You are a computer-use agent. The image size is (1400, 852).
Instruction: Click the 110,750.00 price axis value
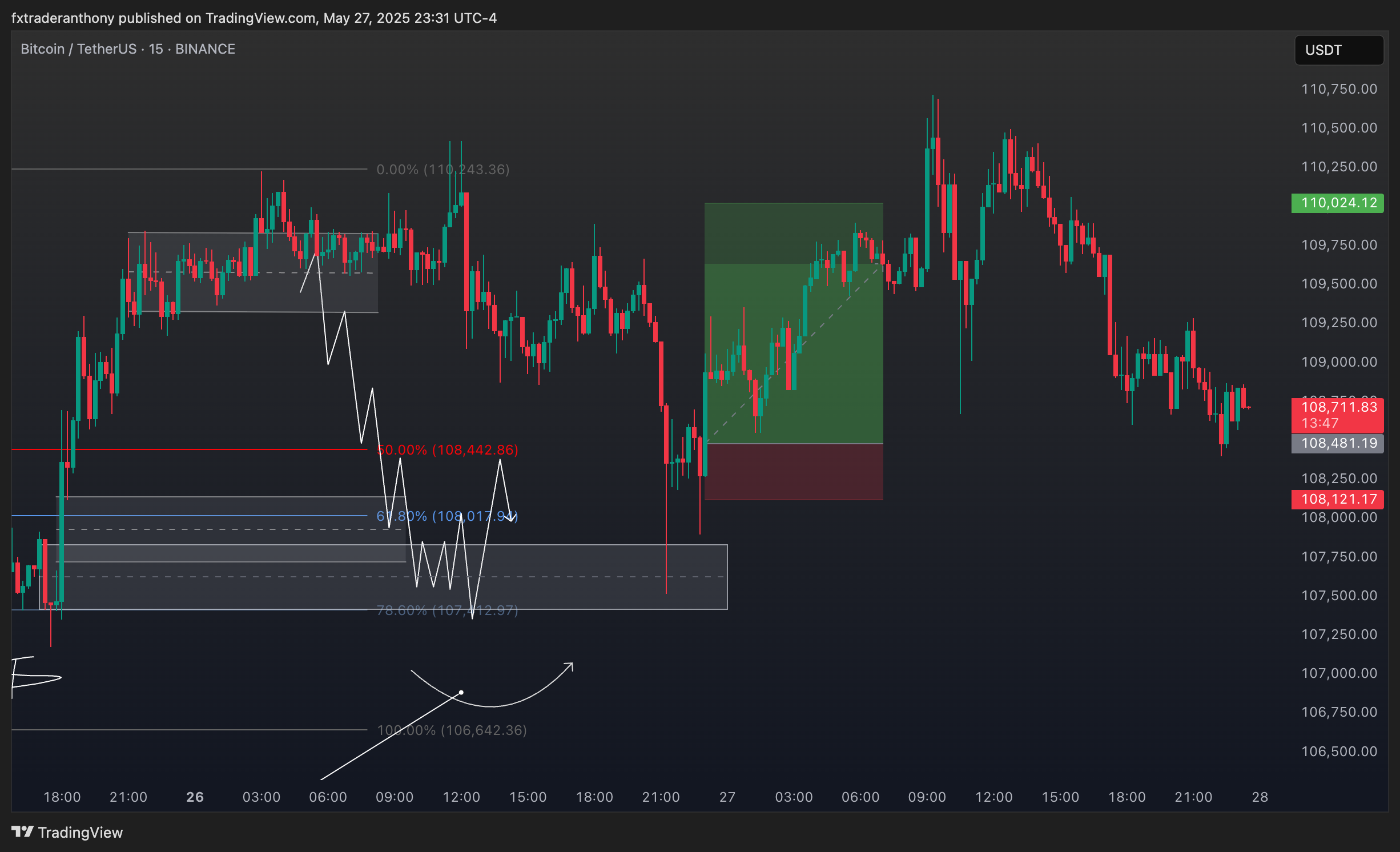click(x=1339, y=89)
